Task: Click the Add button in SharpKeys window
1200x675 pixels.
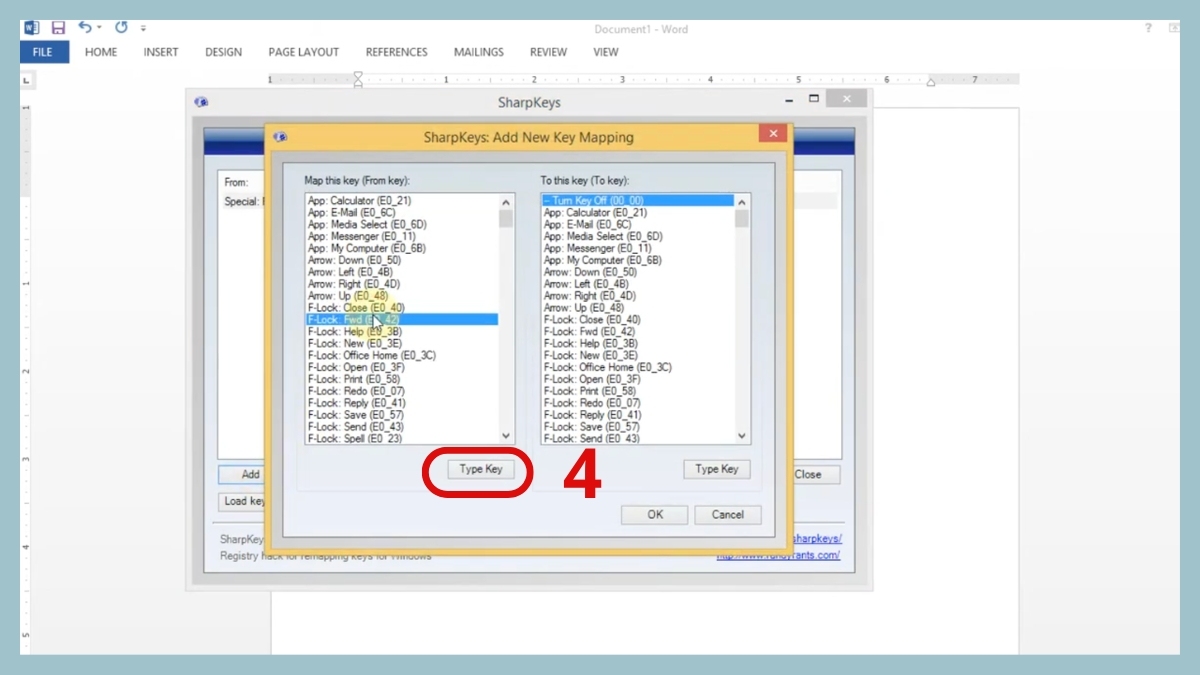Action: (x=243, y=475)
